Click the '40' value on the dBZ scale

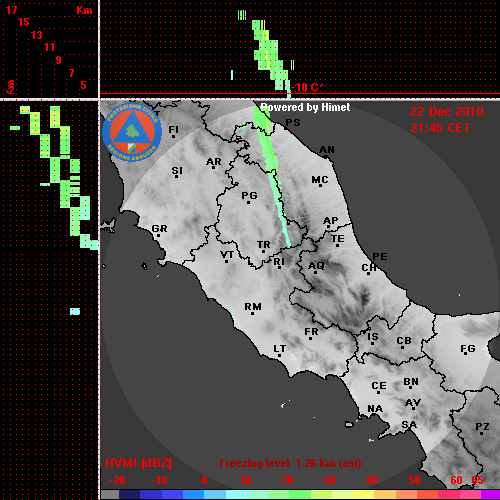[x=372, y=480]
